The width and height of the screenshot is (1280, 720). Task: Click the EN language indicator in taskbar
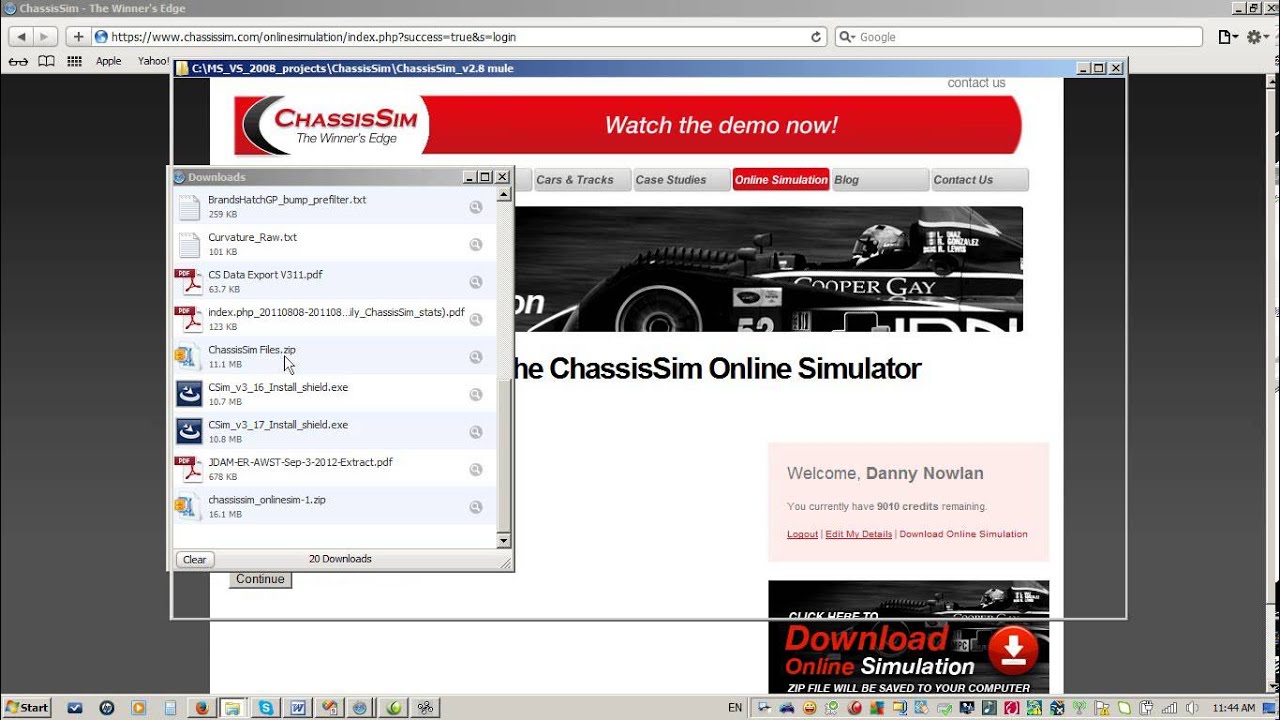[735, 707]
